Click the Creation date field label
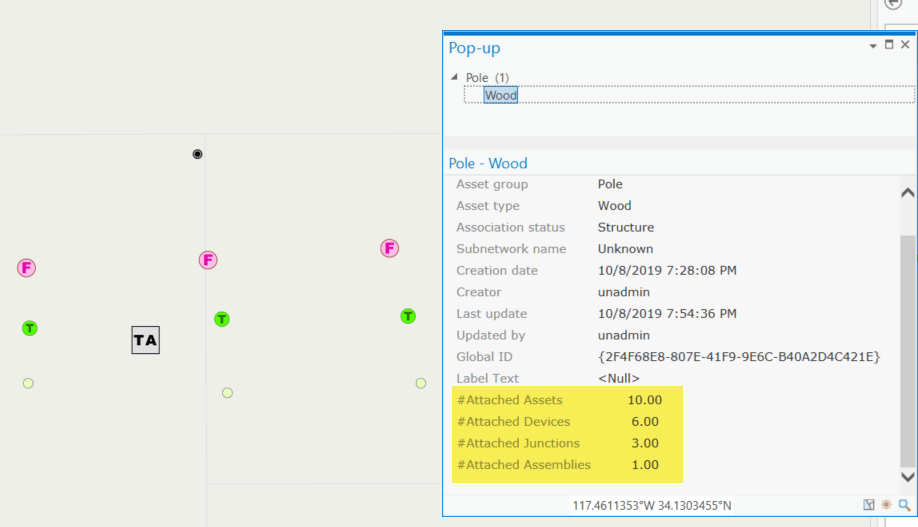Viewport: 918px width, 527px height. 496,271
